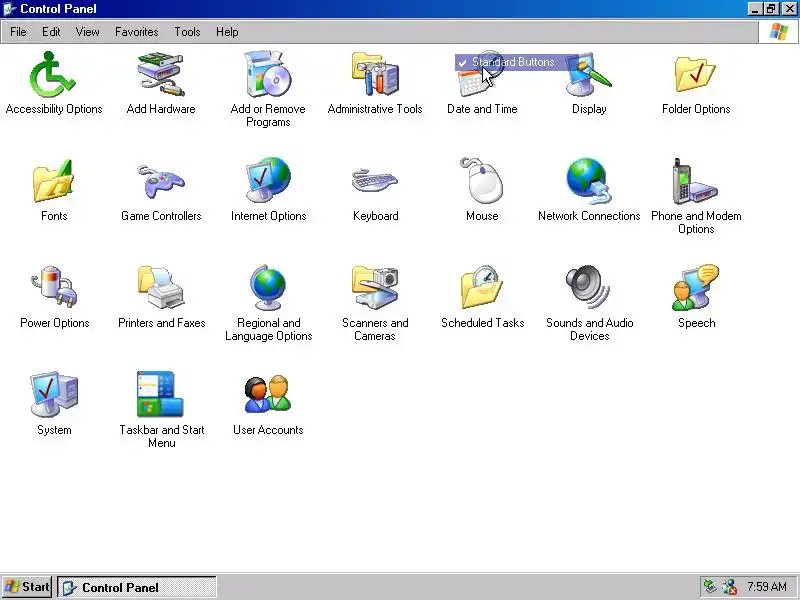800x600 pixels.
Task: Open the Fonts folder icon
Action: click(53, 182)
